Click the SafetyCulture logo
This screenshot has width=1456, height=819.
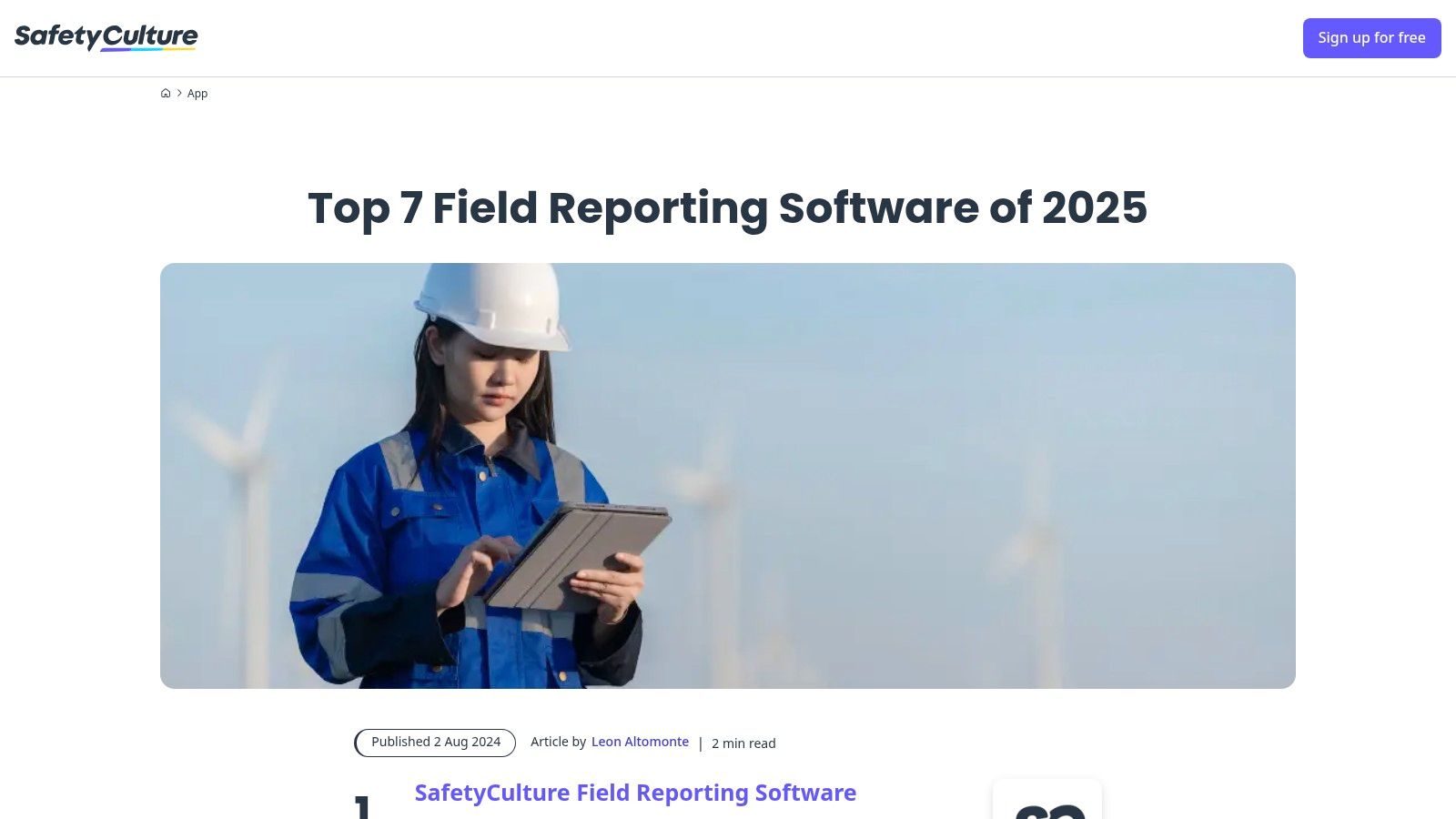point(106,37)
